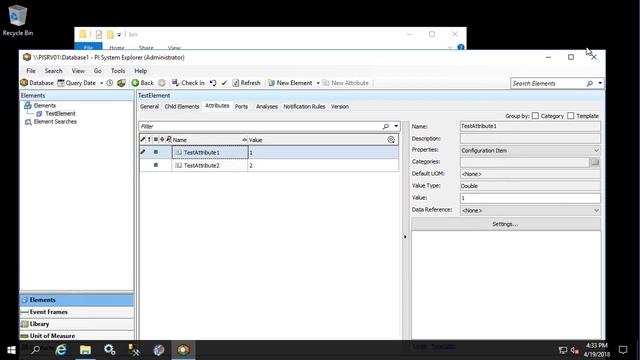
Task: Click the Settings... button
Action: [506, 224]
